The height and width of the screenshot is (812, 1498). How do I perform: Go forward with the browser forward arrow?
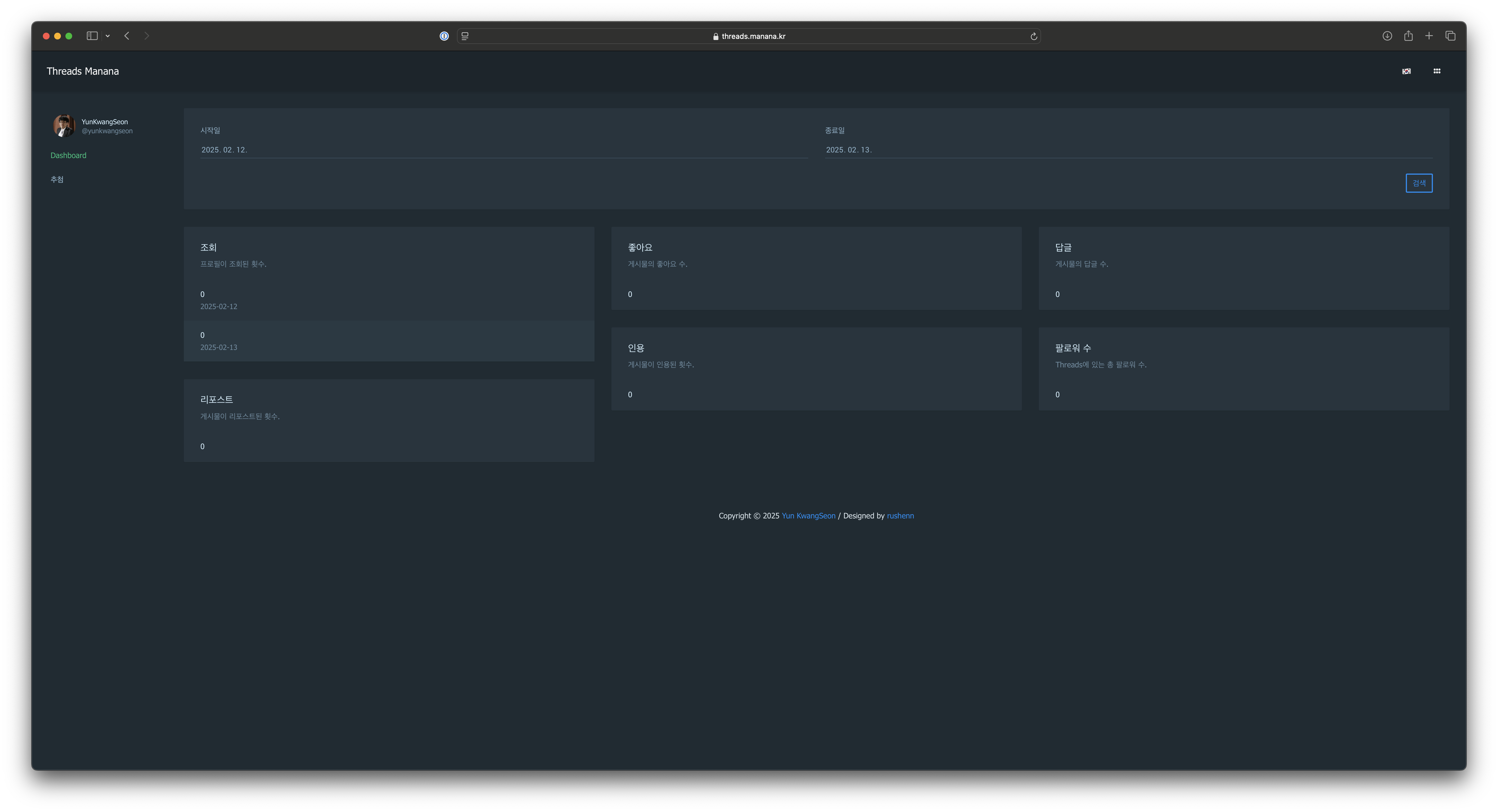point(147,36)
